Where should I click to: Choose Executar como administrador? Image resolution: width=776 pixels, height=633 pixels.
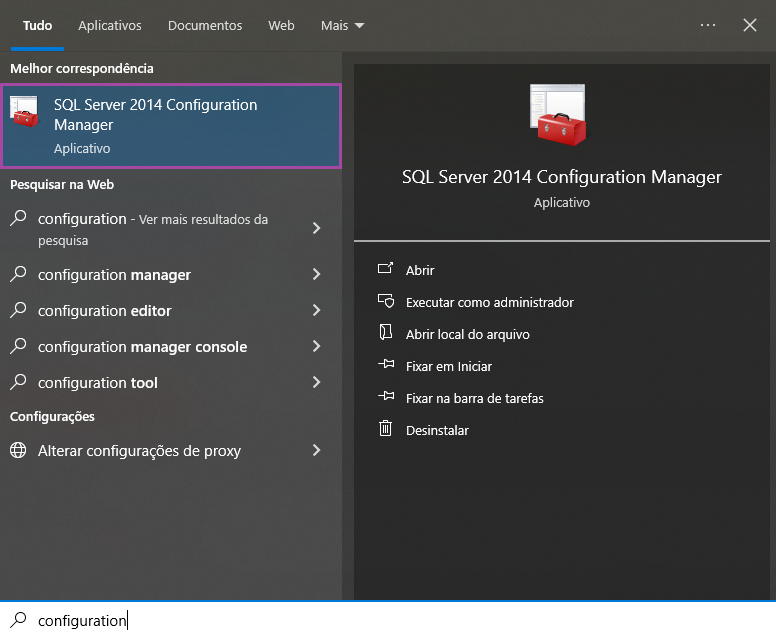(489, 302)
